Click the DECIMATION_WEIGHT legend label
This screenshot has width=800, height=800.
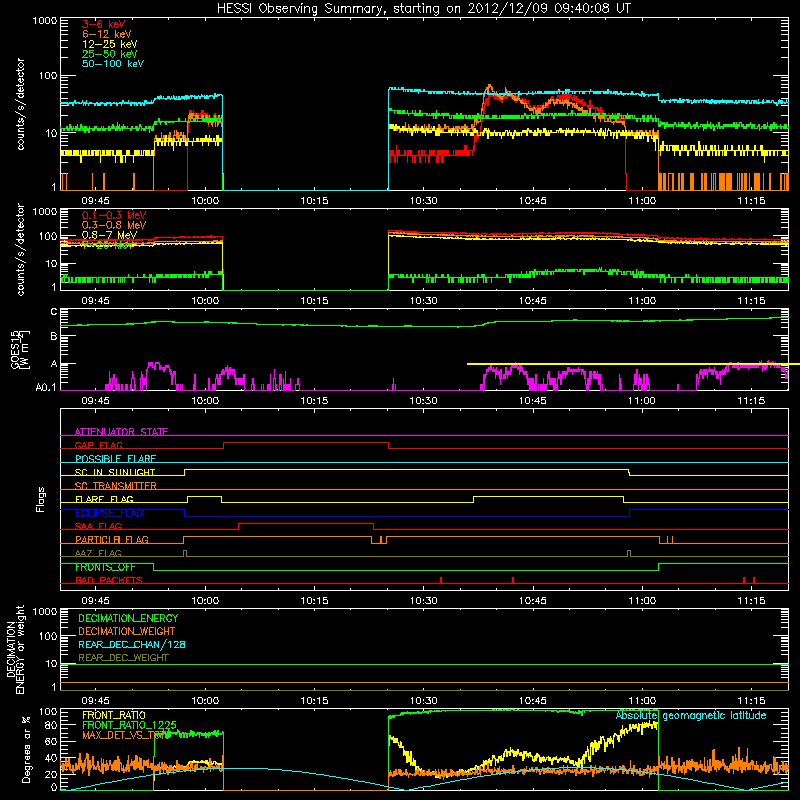[x=127, y=631]
